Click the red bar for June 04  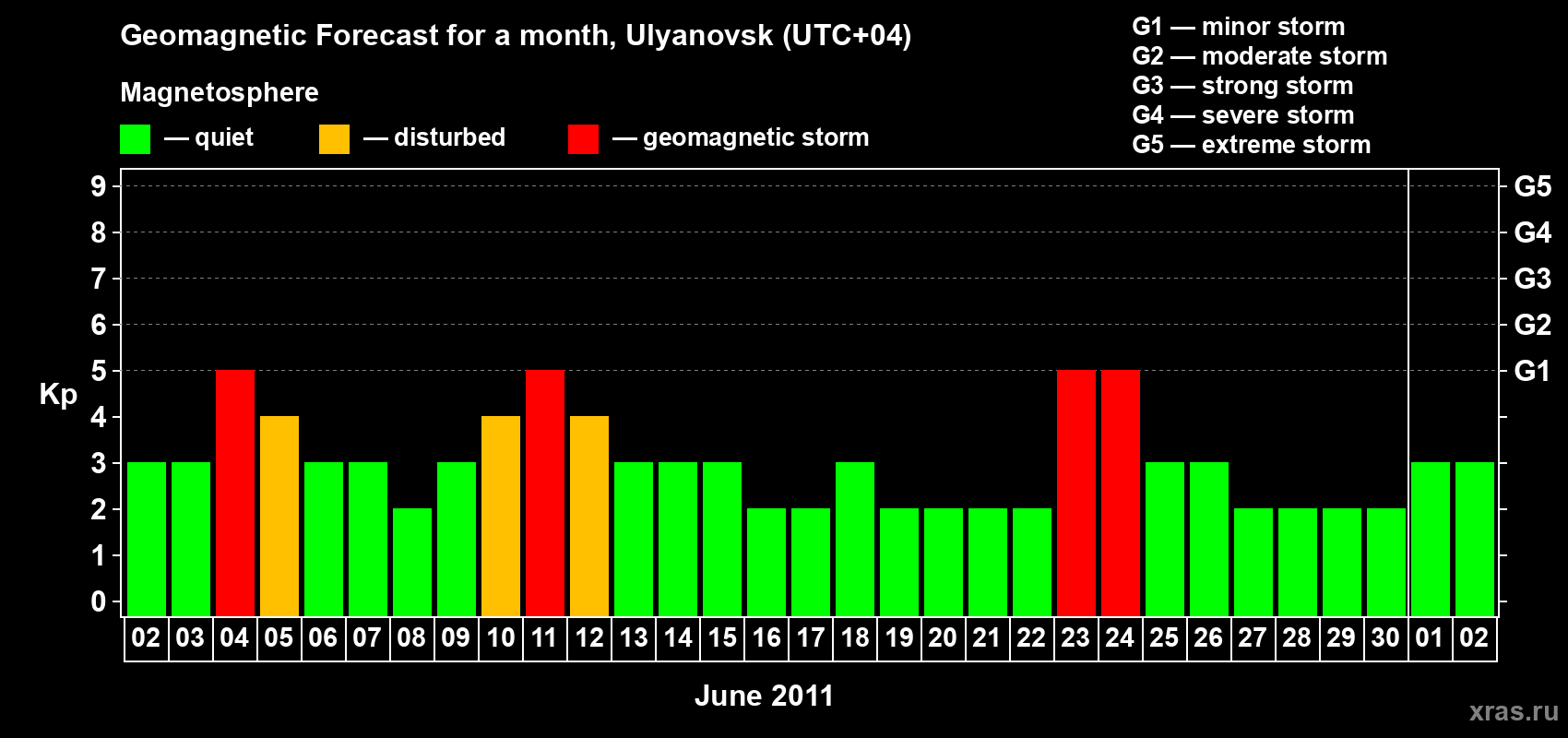click(x=235, y=493)
